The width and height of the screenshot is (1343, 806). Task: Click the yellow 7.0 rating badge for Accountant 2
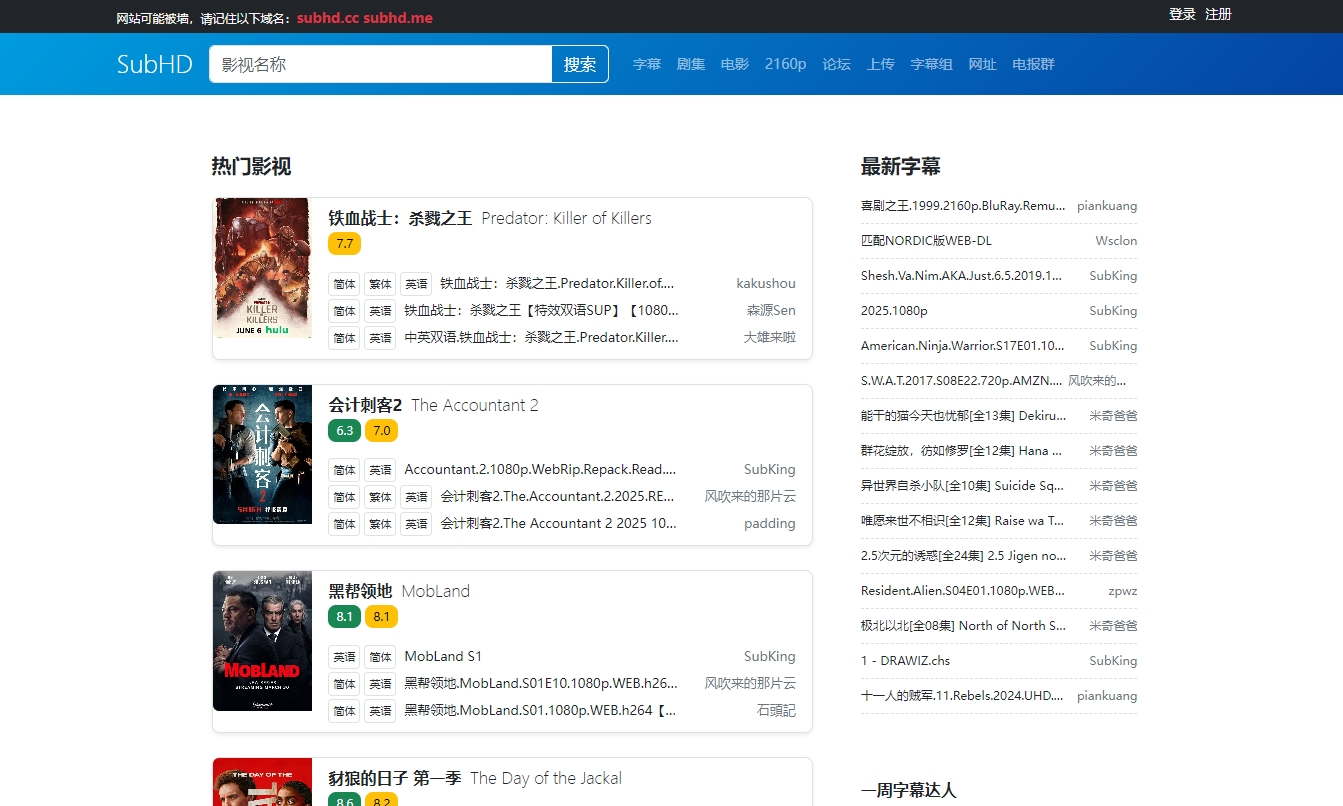pos(381,430)
